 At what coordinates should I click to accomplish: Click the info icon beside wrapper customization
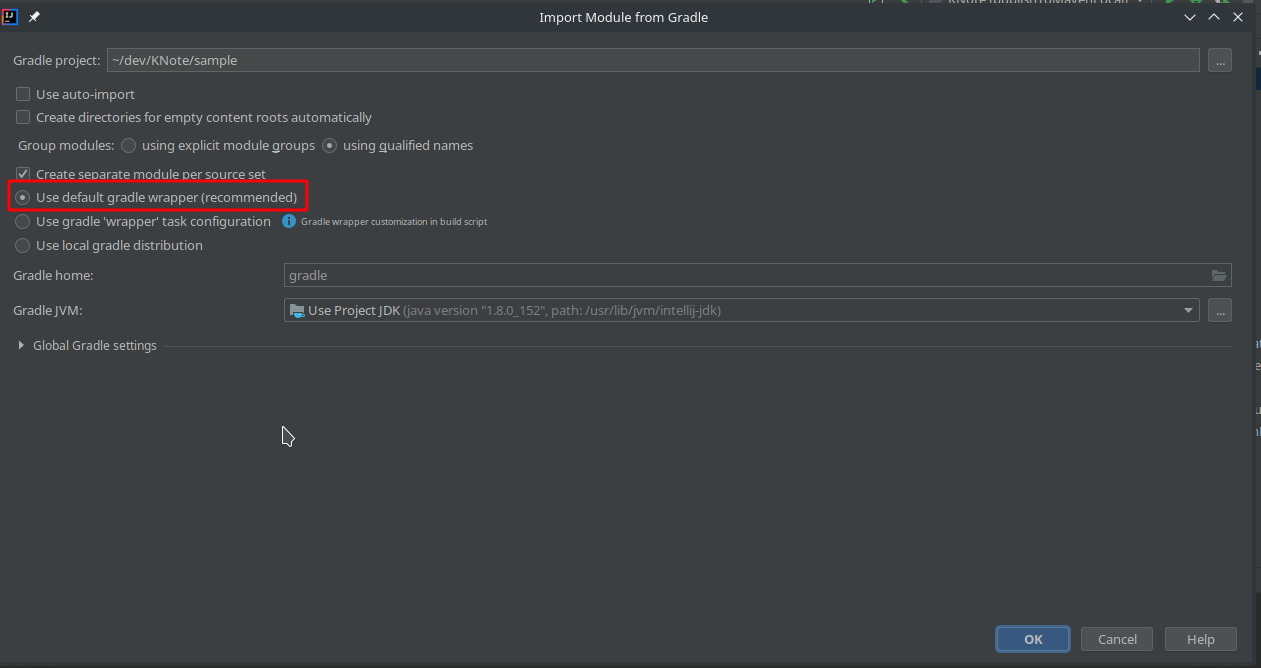288,221
